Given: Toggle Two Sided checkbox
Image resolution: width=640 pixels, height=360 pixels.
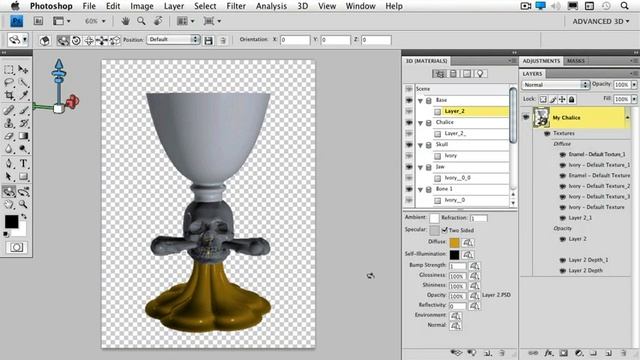Looking at the screenshot, I should tap(444, 230).
